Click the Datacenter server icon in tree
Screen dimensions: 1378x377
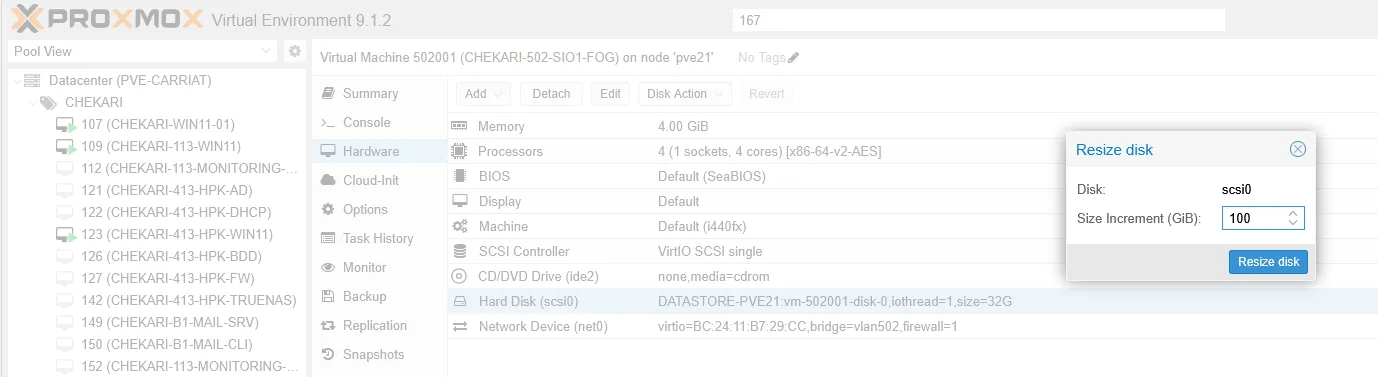32,81
